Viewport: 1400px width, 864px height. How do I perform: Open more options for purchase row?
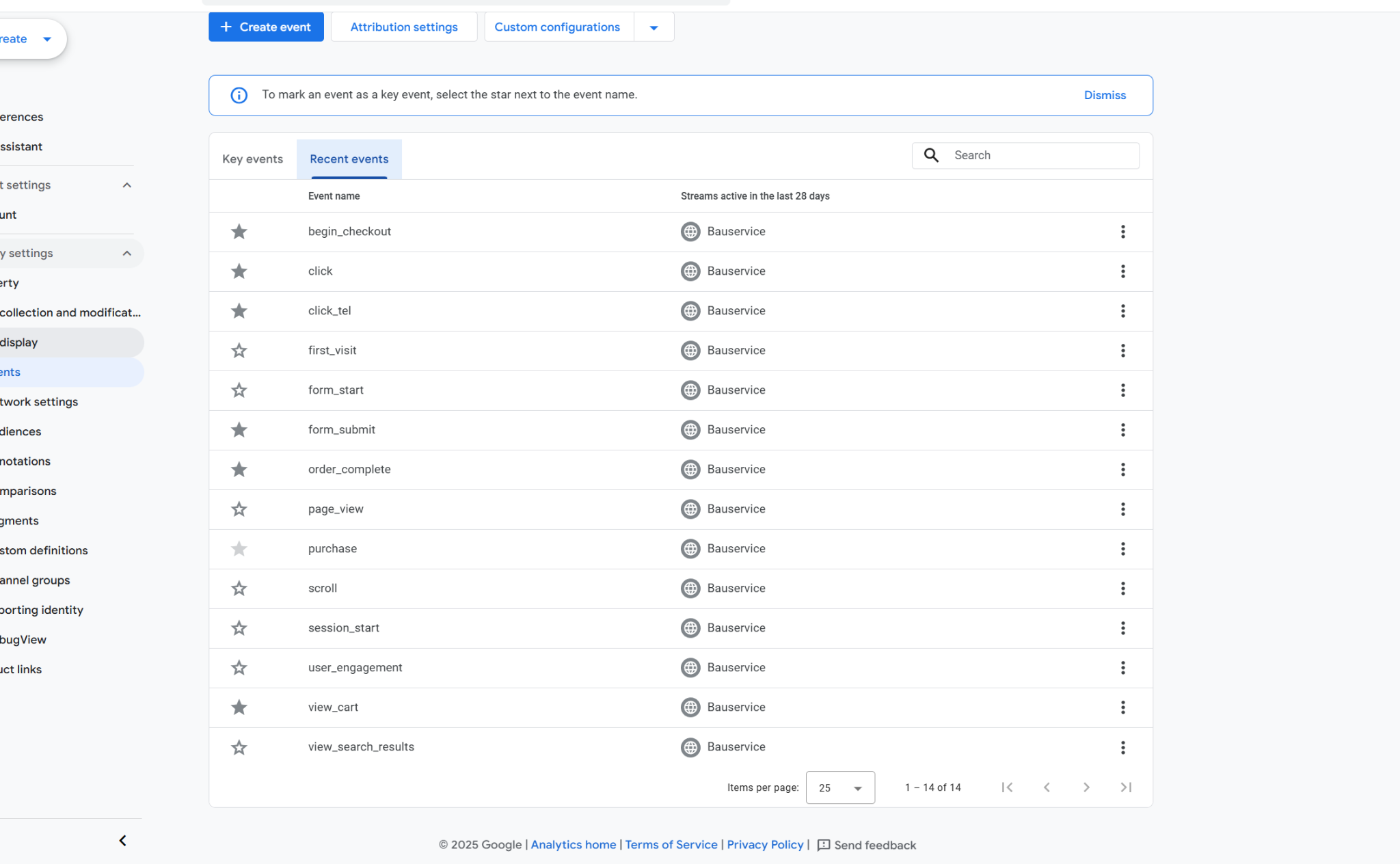pos(1122,549)
